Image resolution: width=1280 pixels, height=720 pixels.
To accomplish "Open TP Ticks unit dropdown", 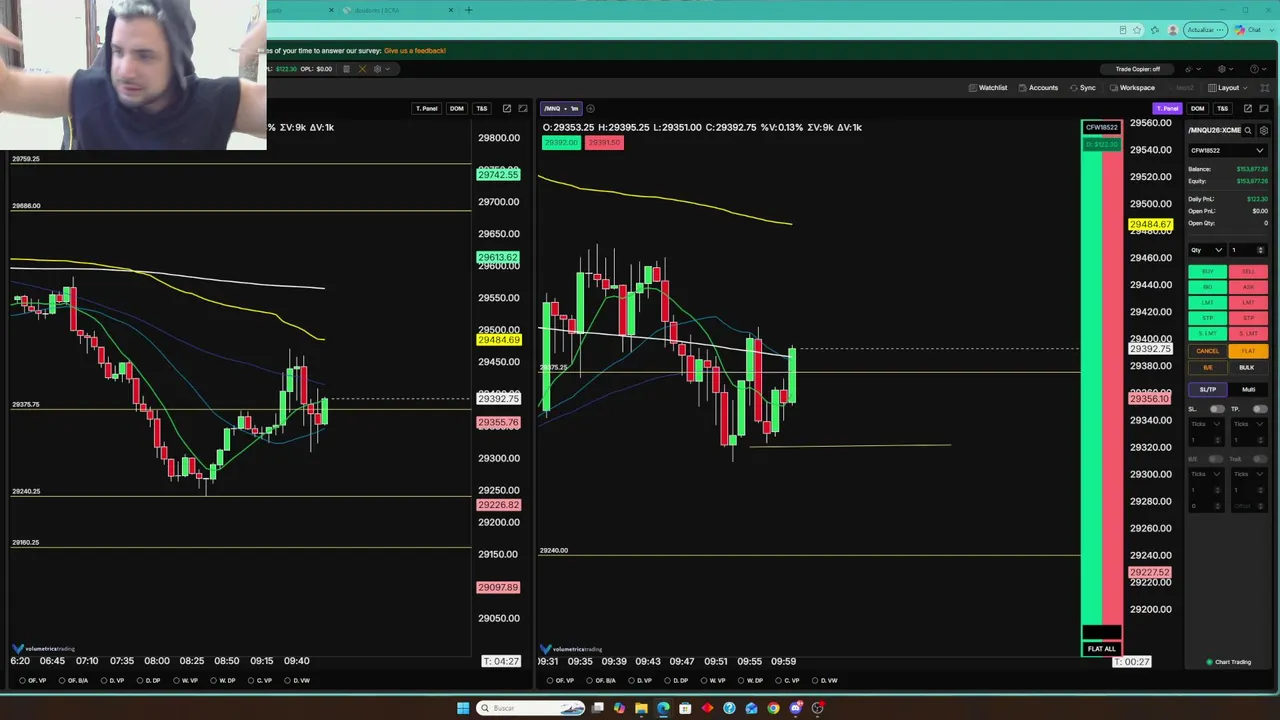I will (1249, 424).
